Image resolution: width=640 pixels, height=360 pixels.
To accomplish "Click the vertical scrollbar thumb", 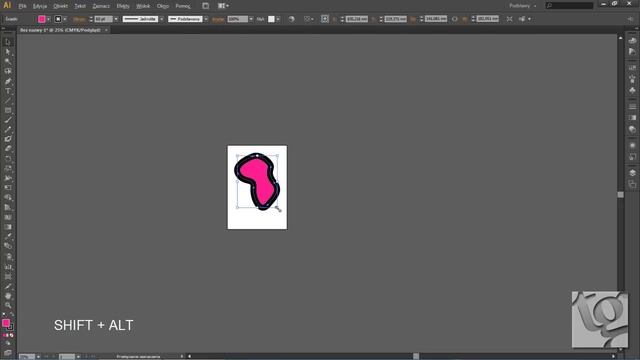I will pyautogui.click(x=620, y=195).
